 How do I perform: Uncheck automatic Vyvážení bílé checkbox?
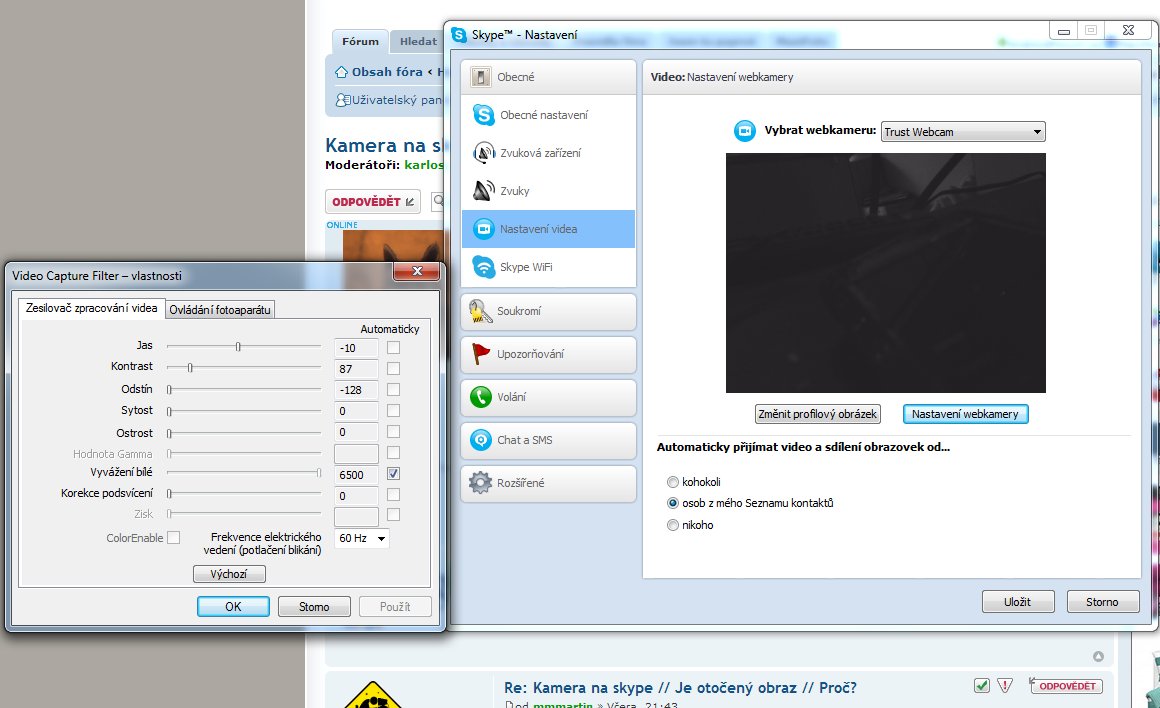(x=394, y=473)
